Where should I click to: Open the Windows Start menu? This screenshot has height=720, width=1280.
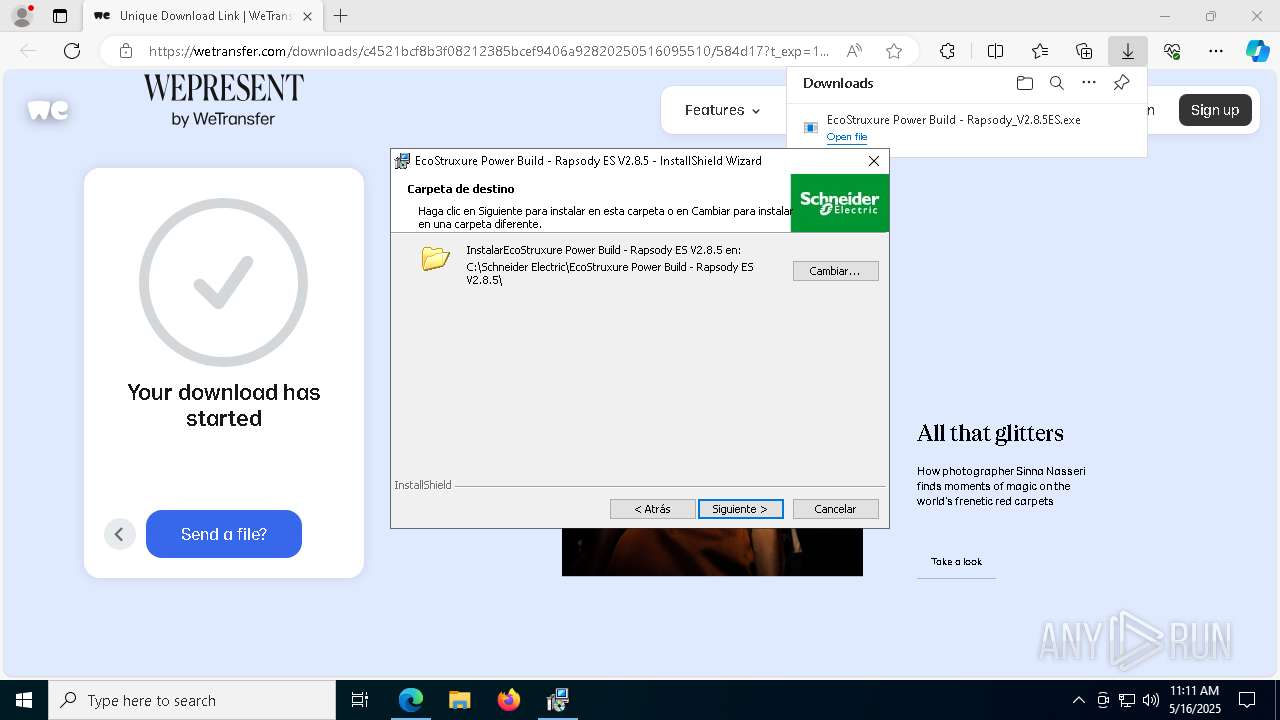pos(24,700)
